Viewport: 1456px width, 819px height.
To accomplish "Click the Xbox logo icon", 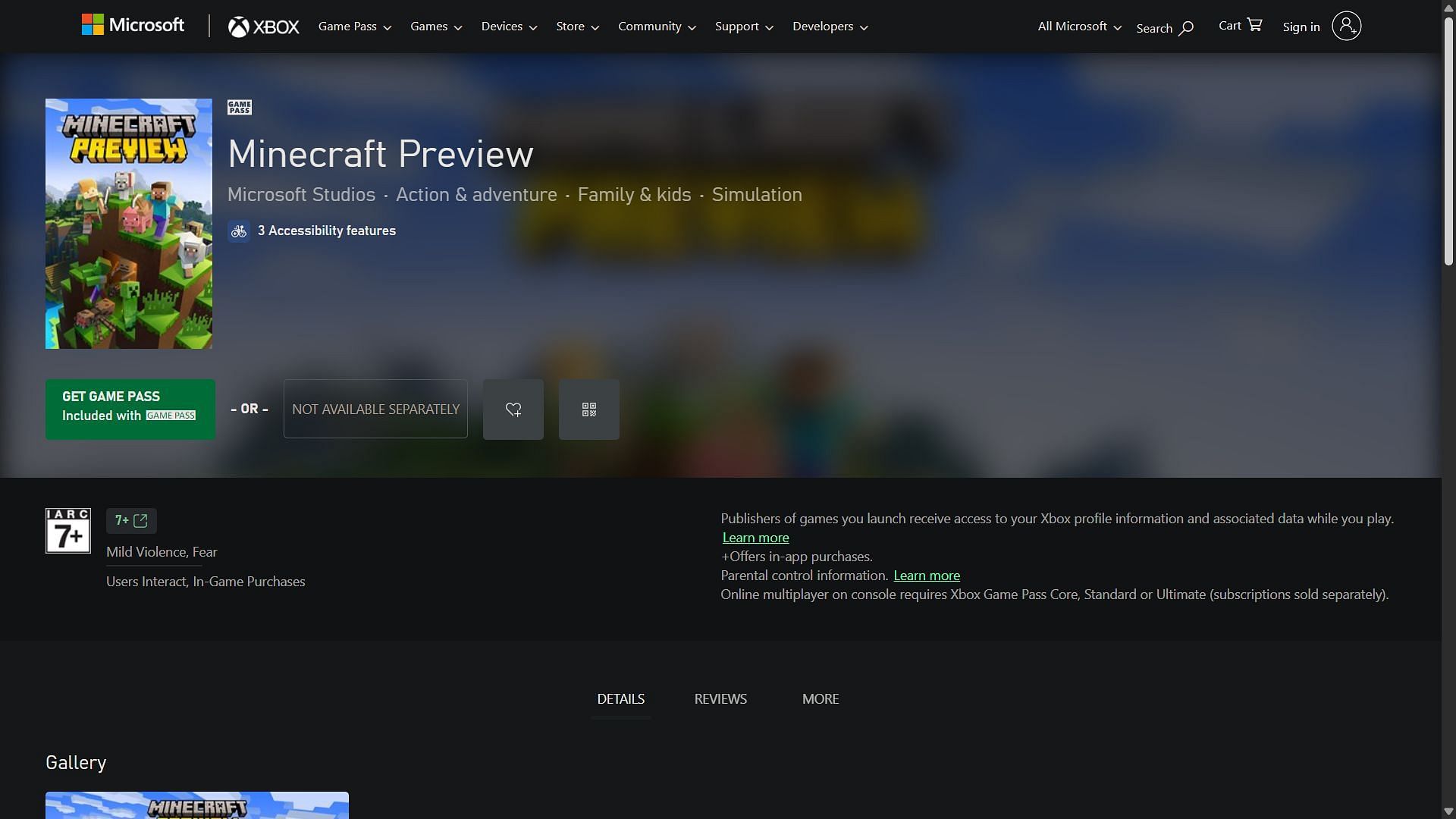I will pyautogui.click(x=239, y=27).
